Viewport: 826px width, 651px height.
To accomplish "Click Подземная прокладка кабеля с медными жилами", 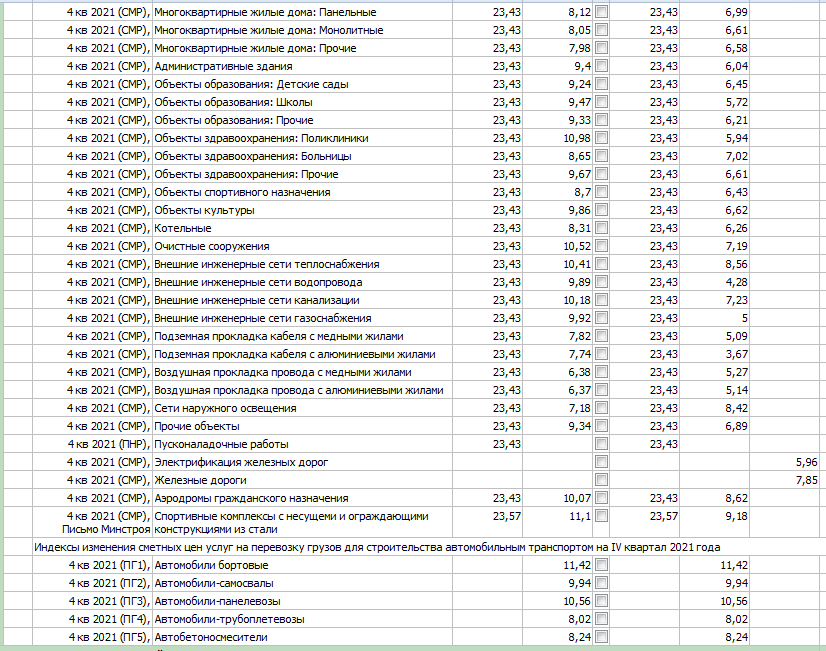I will pyautogui.click(x=279, y=336).
